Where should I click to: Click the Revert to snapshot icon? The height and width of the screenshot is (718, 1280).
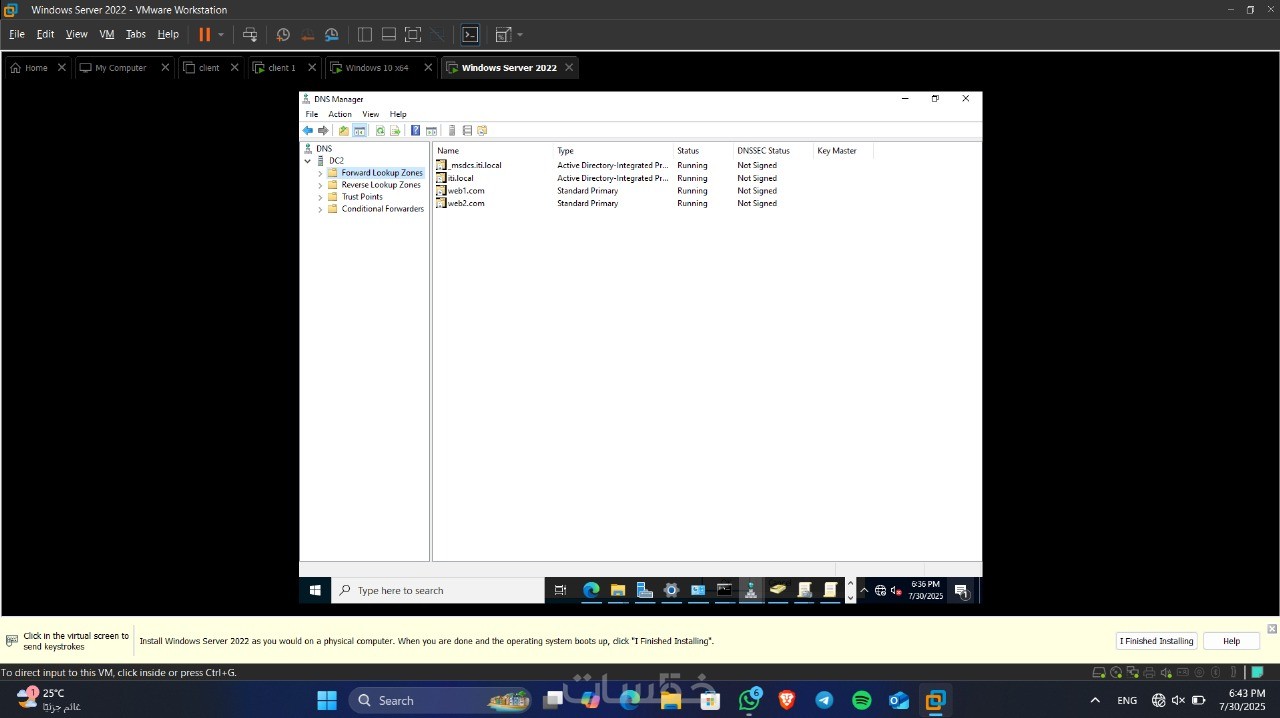pos(307,34)
